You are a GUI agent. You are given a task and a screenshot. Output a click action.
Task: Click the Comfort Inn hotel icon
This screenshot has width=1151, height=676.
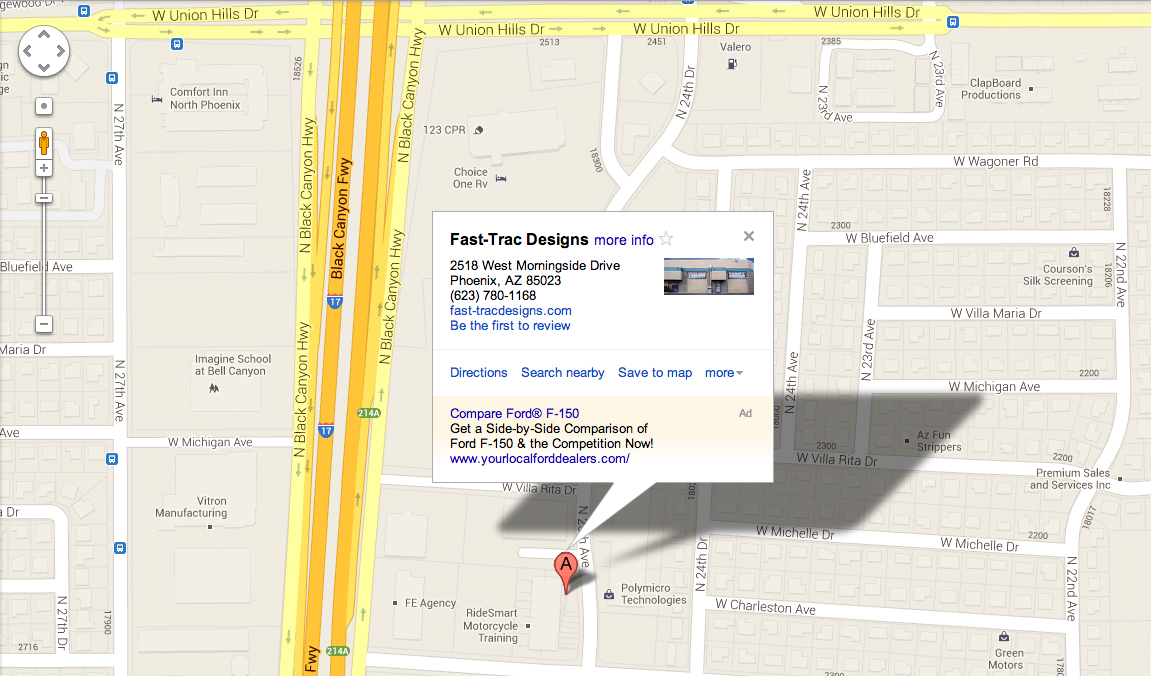(156, 99)
